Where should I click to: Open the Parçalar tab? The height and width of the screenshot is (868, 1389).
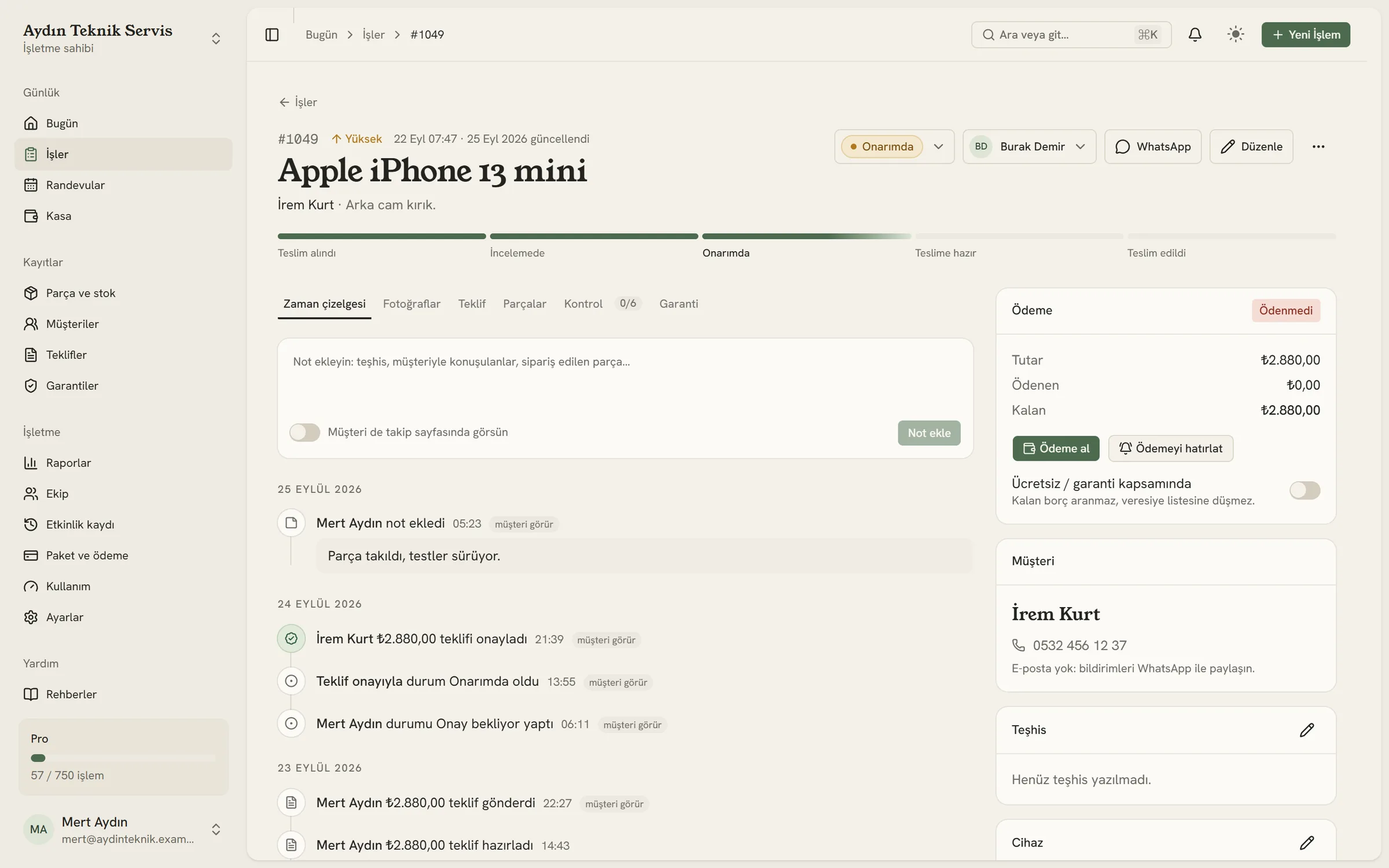(524, 304)
